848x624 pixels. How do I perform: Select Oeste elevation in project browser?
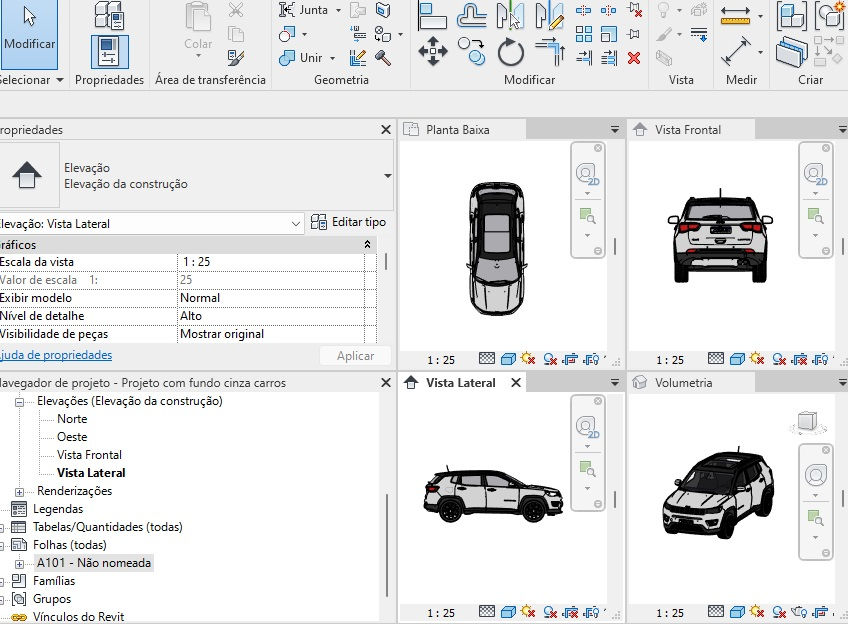coord(72,437)
